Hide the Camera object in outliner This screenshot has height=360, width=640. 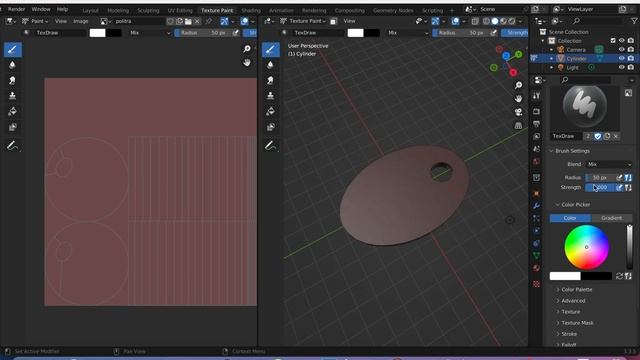click(x=621, y=50)
